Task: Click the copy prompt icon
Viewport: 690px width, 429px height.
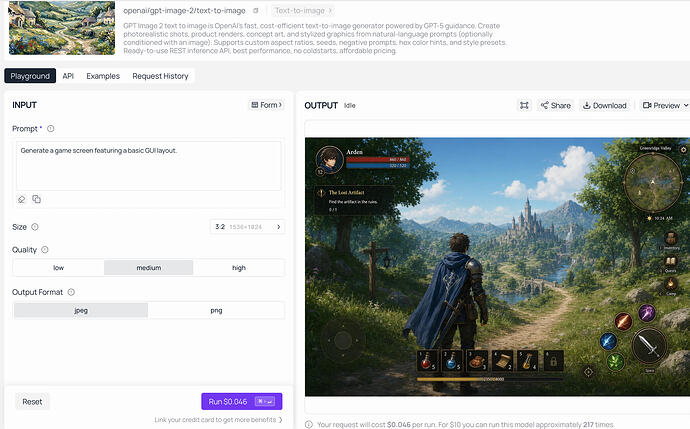Action: tap(37, 199)
